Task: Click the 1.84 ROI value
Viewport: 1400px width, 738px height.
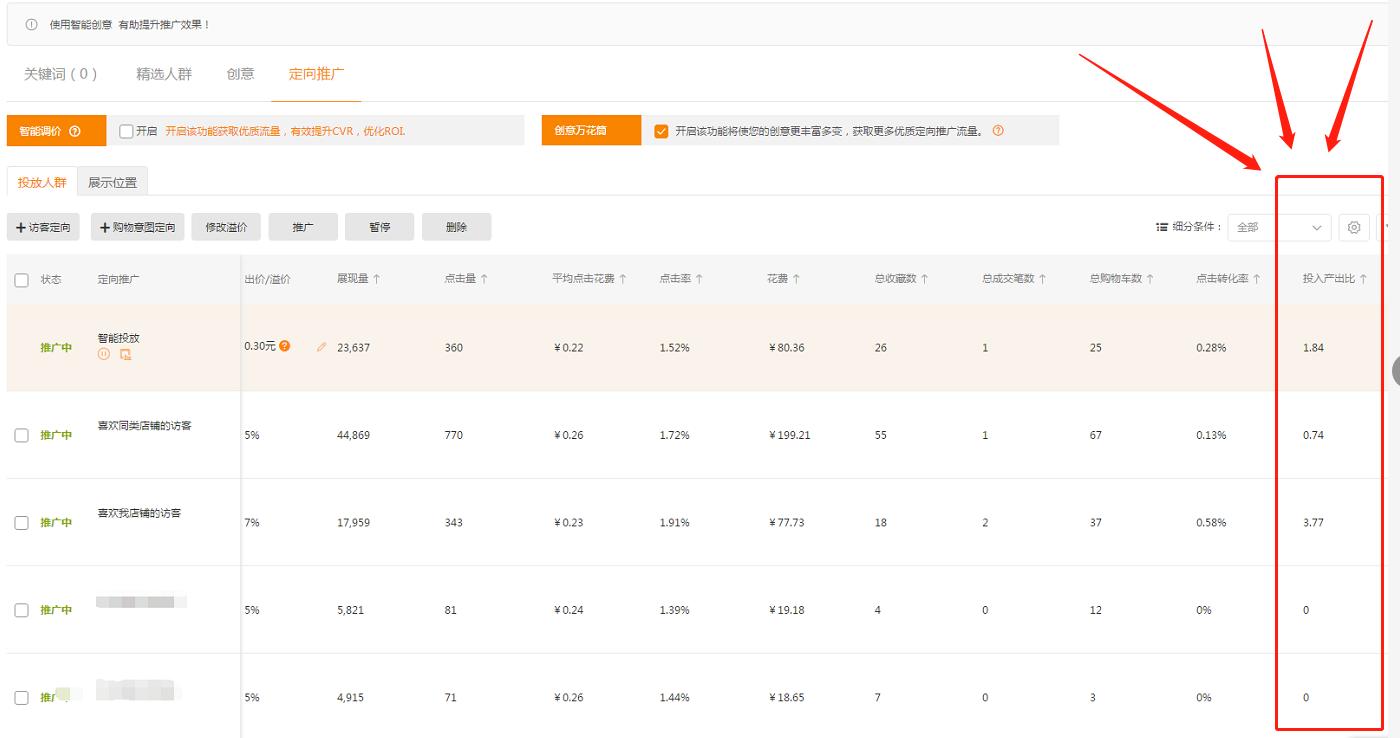Action: 1313,348
